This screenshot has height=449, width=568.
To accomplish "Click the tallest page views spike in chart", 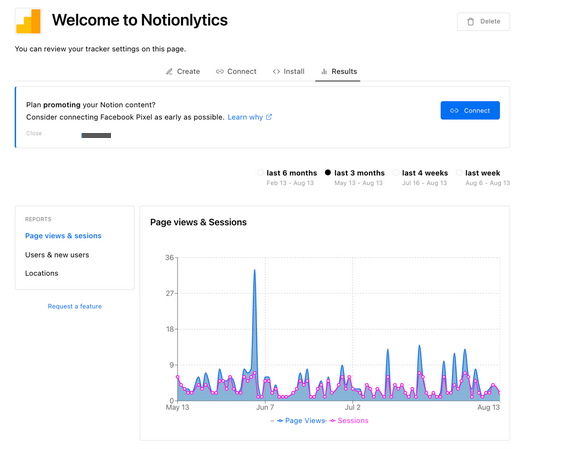I will (x=255, y=270).
